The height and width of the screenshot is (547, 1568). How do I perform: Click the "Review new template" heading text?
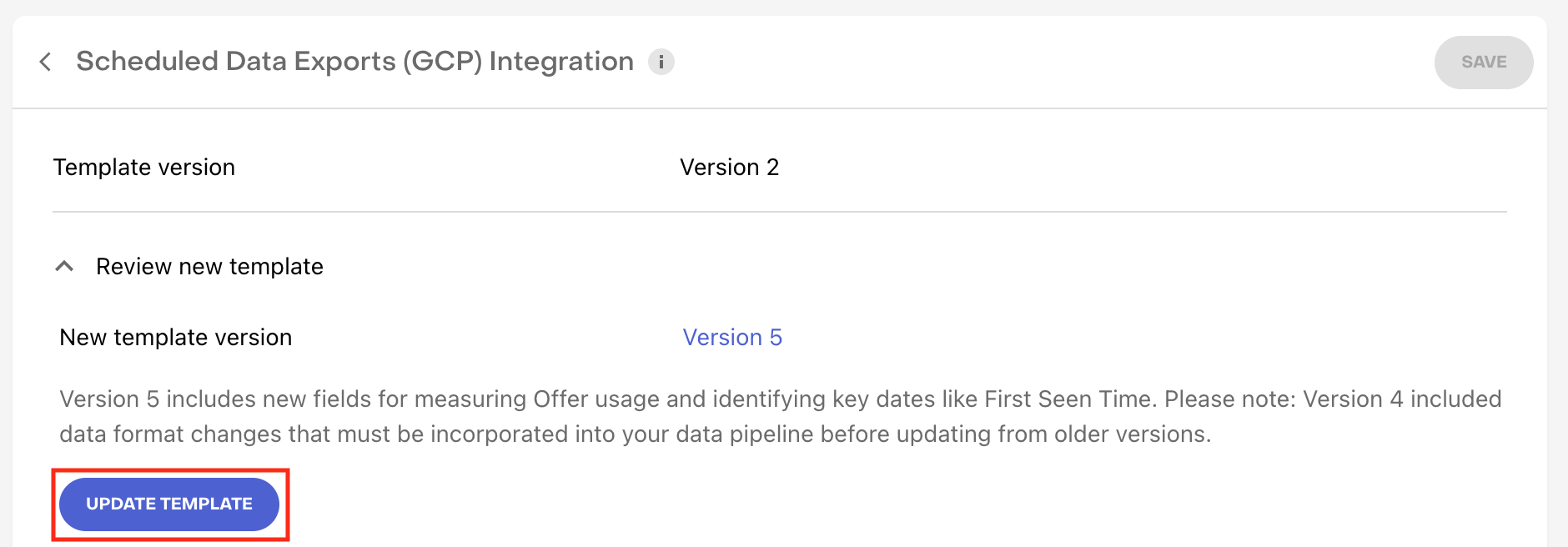209,267
